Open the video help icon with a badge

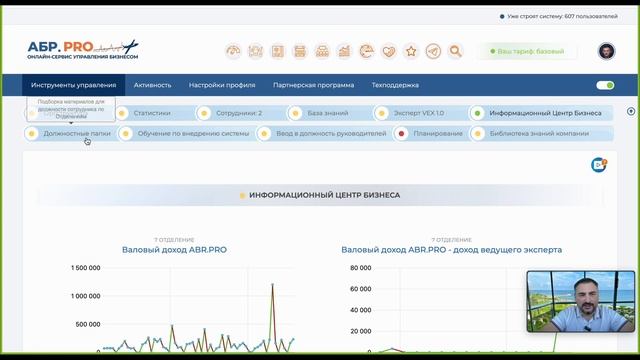599,165
